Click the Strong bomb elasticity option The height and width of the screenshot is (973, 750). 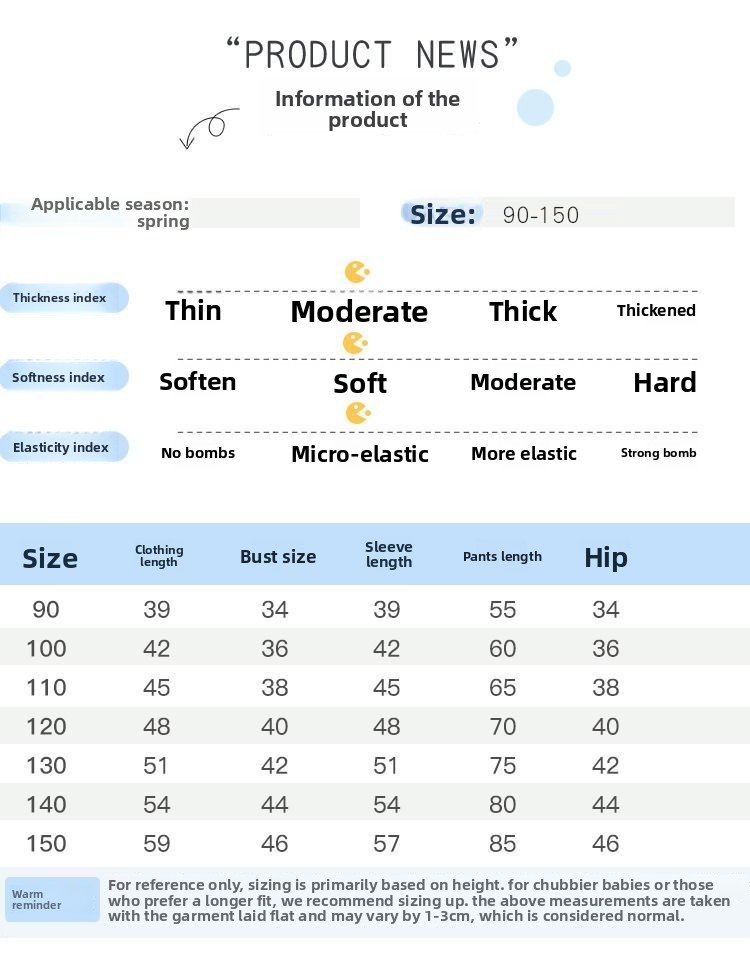658,453
